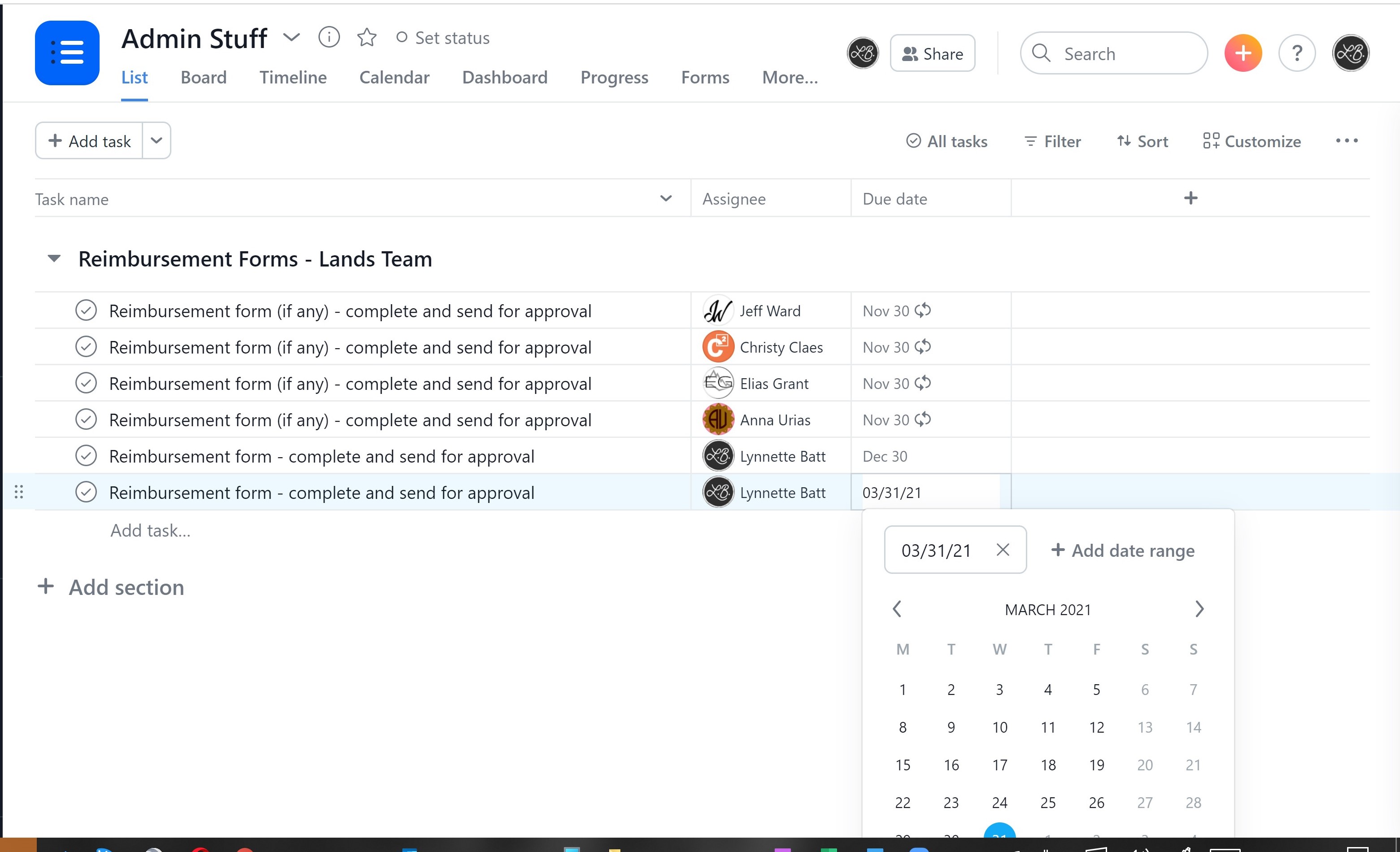The image size is (1400, 852).
Task: Click the Add task... inline row
Action: [x=151, y=530]
